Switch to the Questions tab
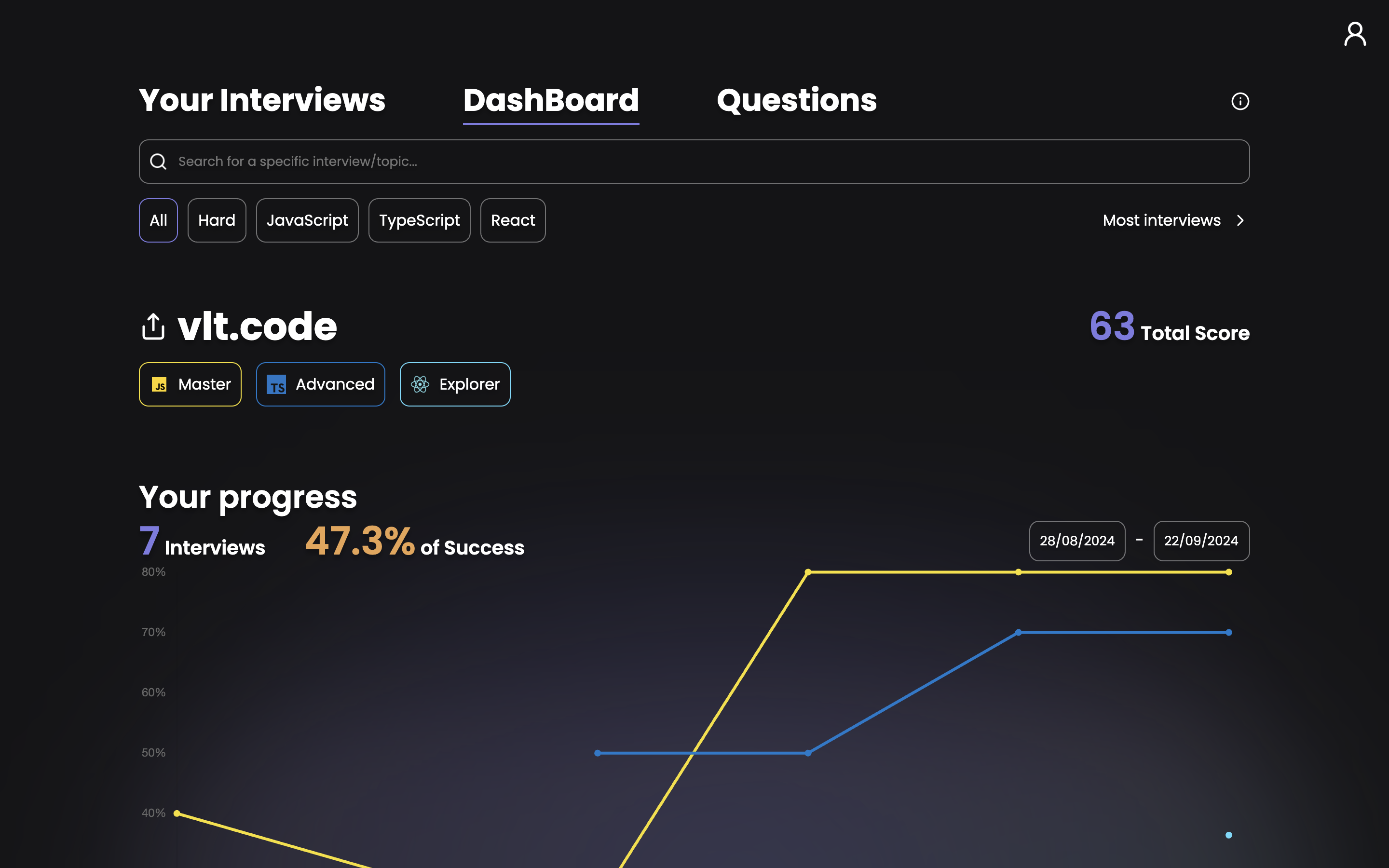Screen dimensions: 1389x868 tap(797, 100)
